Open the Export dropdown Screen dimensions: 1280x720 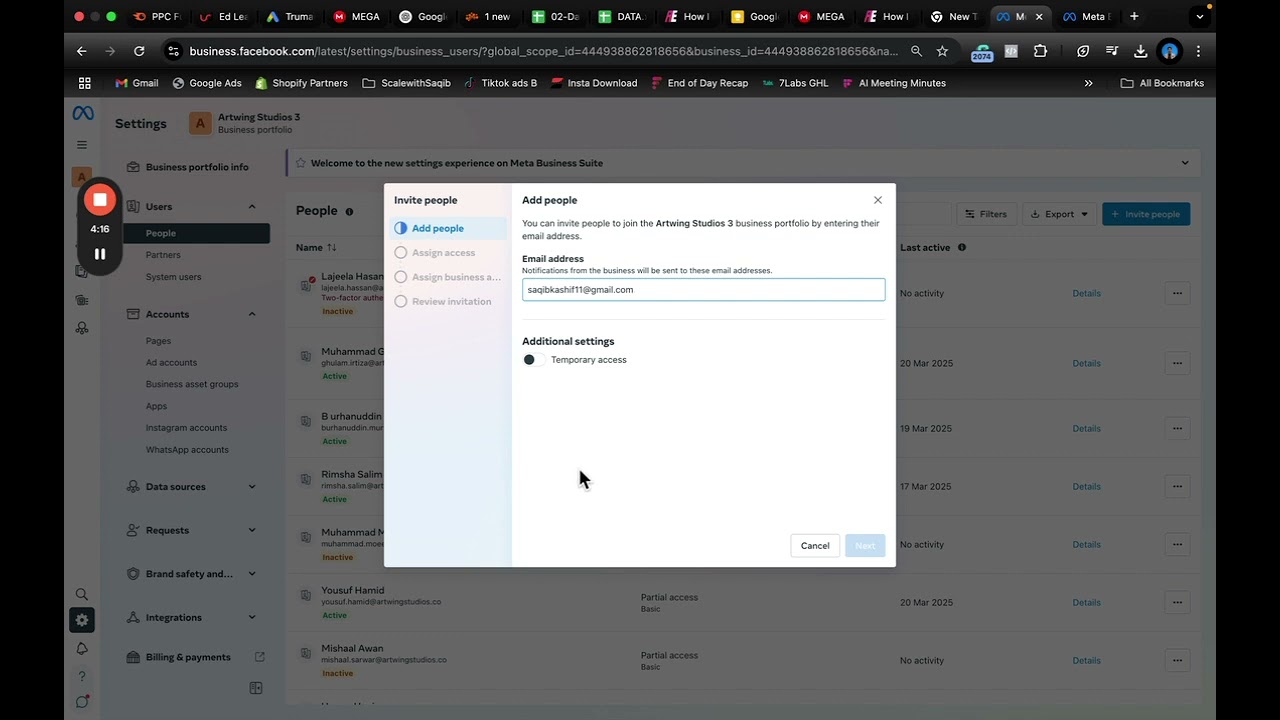[1059, 214]
